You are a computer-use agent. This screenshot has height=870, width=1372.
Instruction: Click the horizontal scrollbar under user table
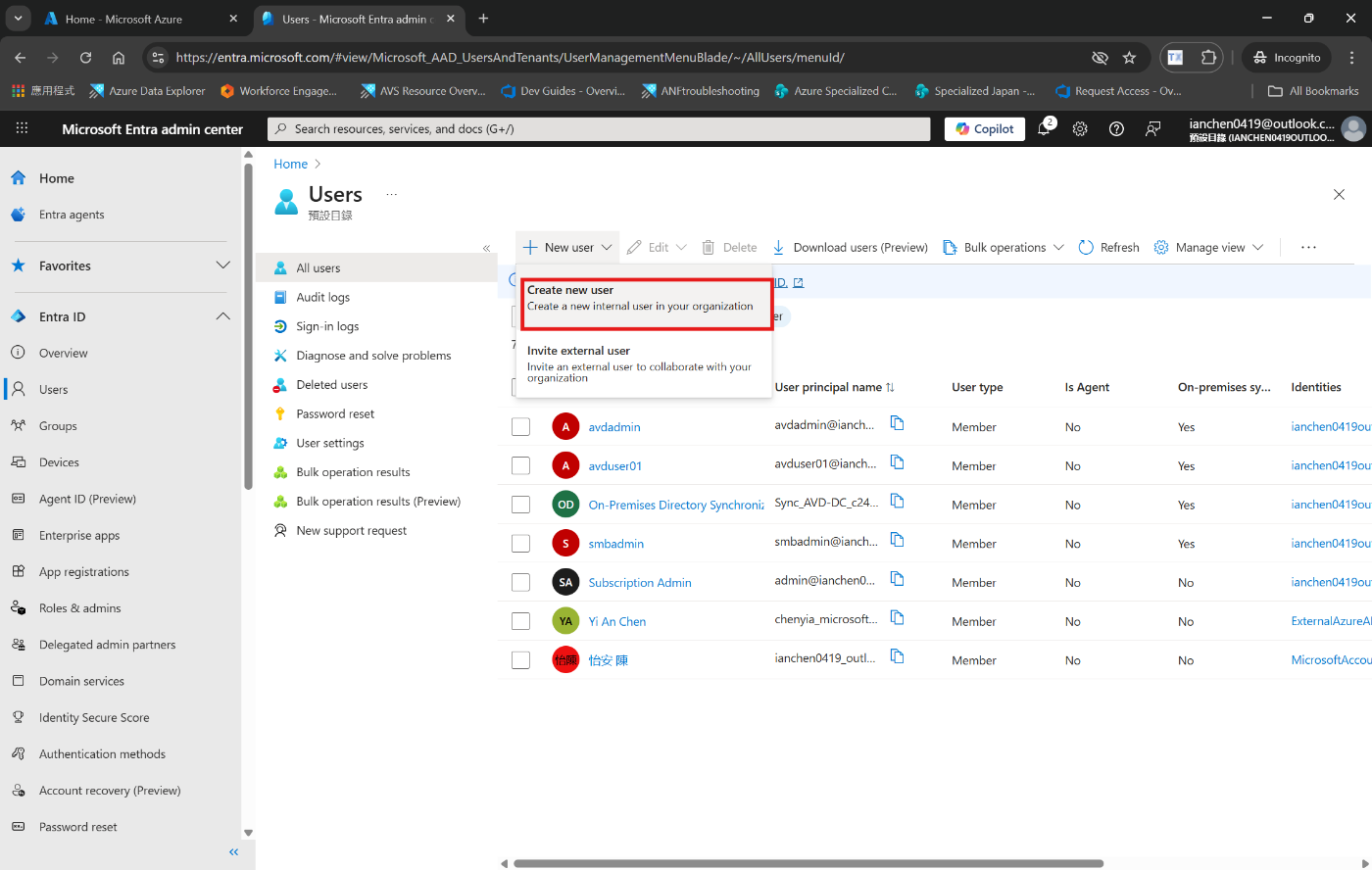pos(808,864)
